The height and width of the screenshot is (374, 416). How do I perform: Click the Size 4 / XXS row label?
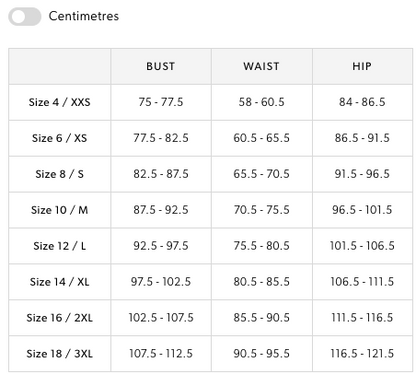click(x=59, y=102)
